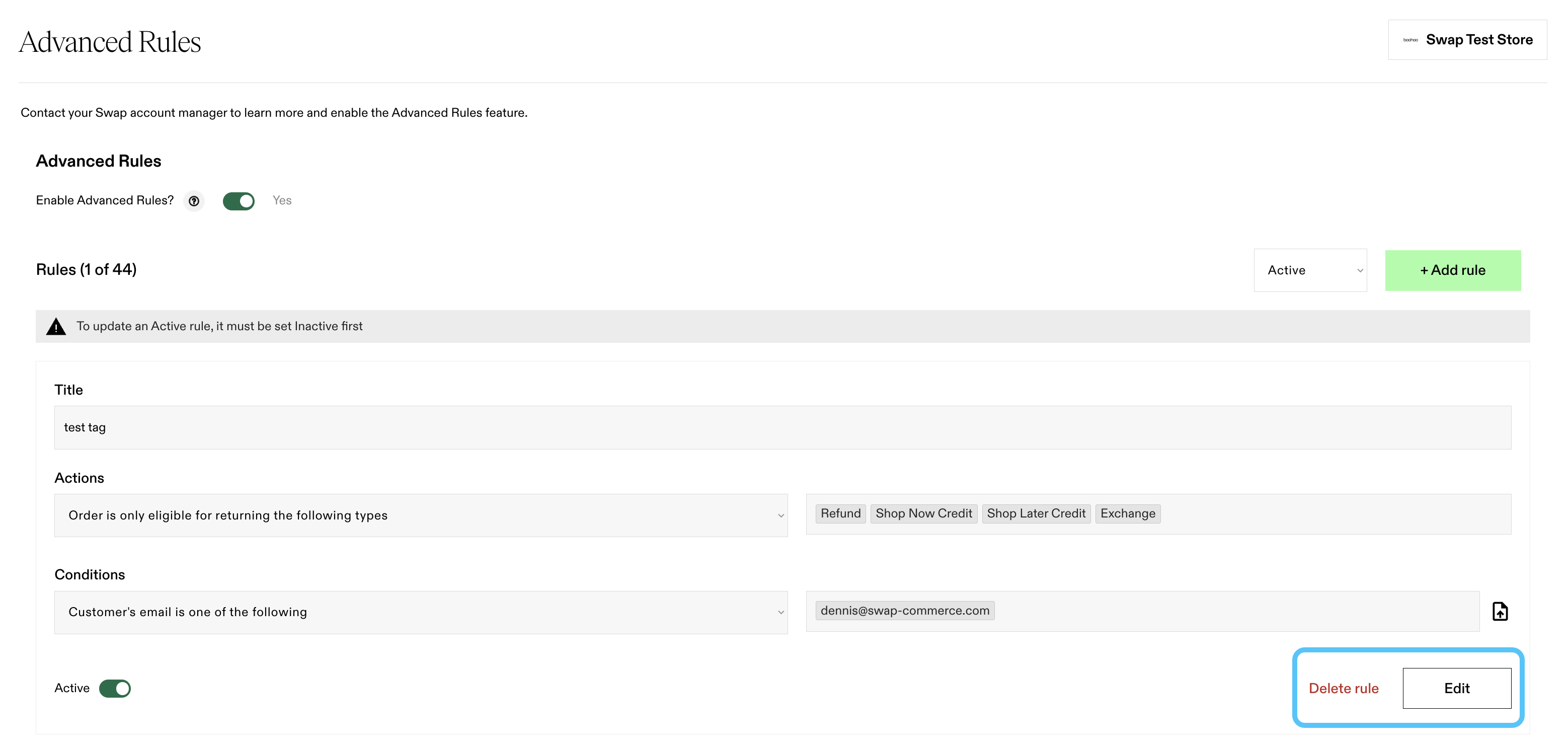Click the warning triangle icon in the notice
The width and height of the screenshot is (1568, 747).
point(56,326)
